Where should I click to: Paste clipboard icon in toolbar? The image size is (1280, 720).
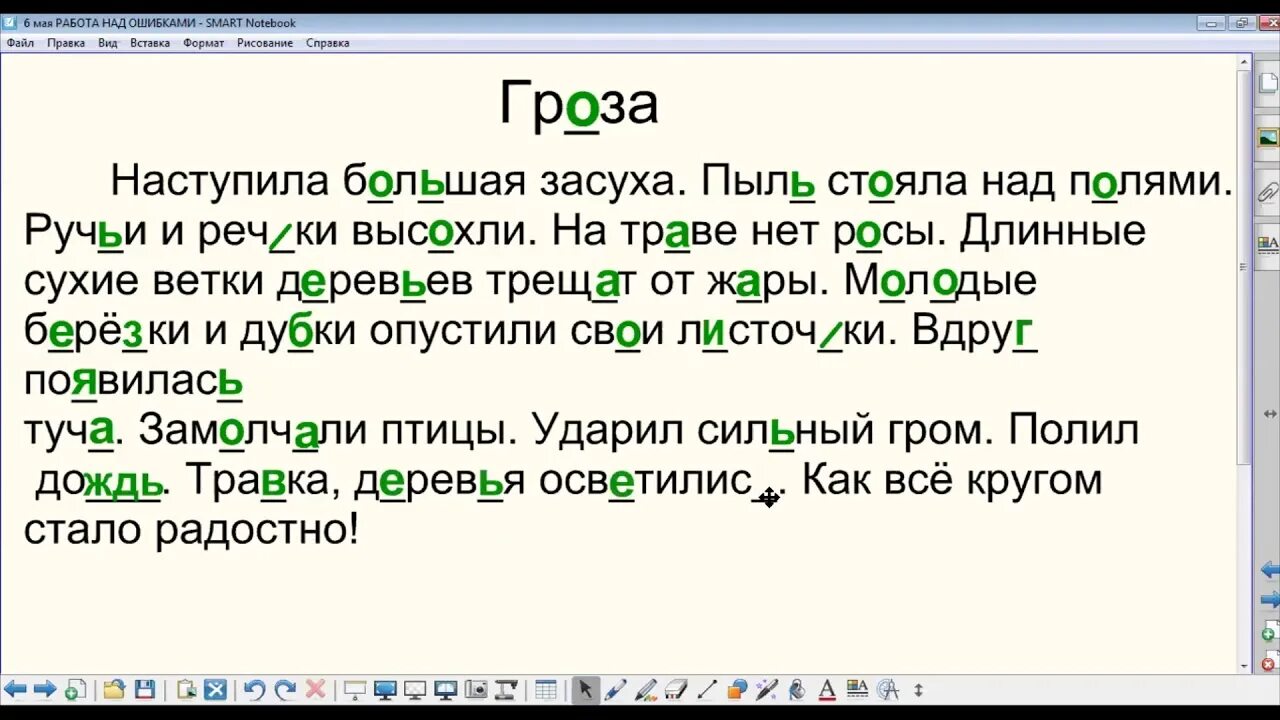[x=186, y=689]
